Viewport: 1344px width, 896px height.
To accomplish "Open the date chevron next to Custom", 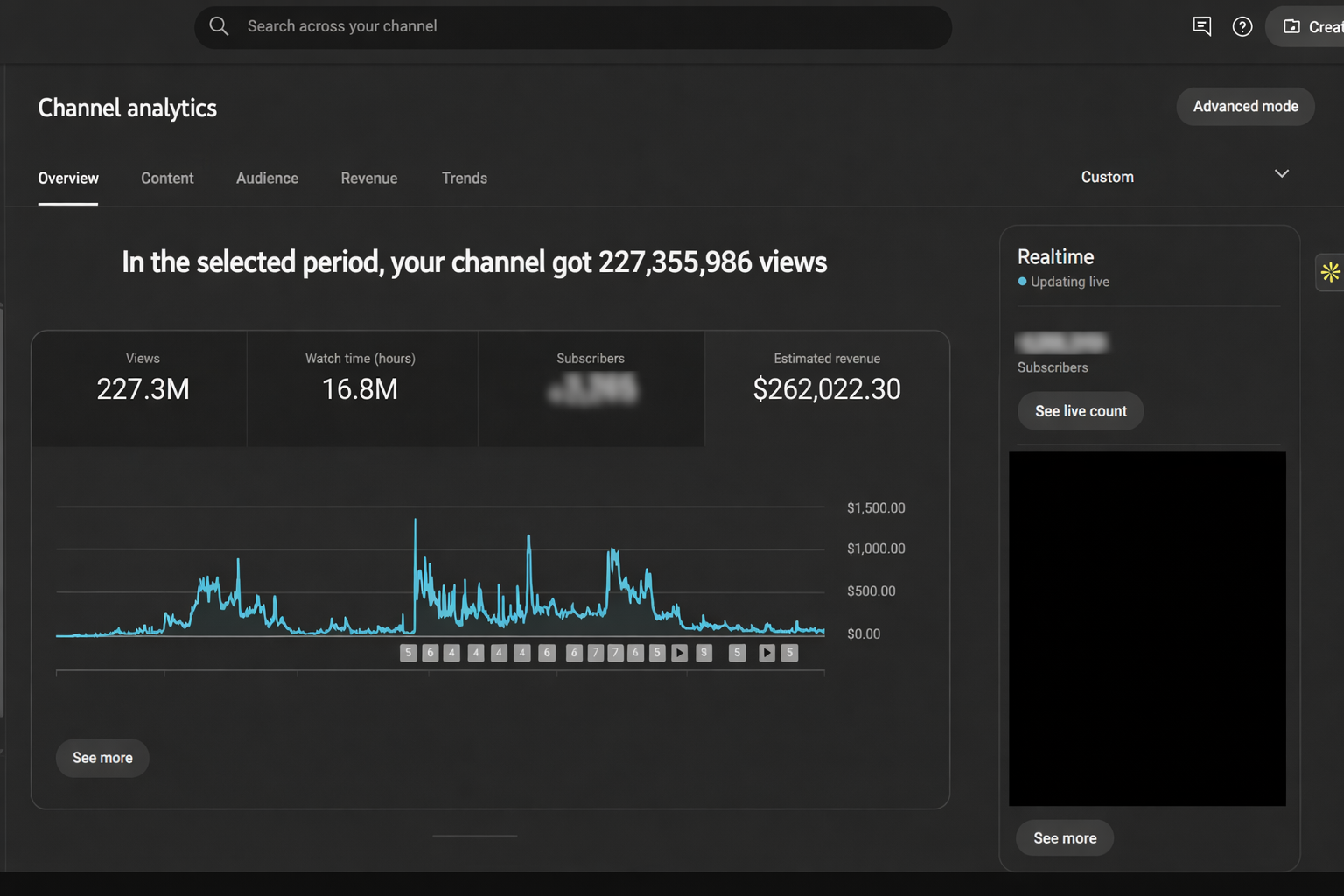I will tap(1281, 174).
